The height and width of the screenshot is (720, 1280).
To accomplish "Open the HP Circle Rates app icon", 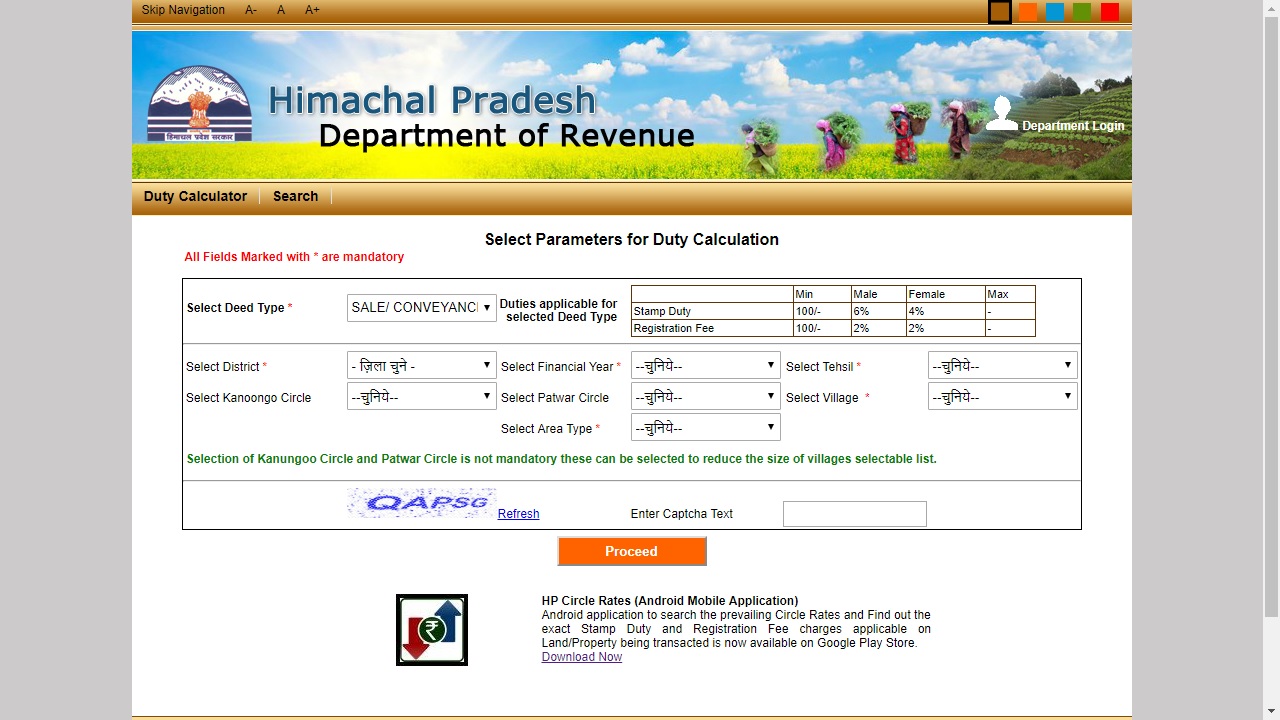I will [x=431, y=629].
